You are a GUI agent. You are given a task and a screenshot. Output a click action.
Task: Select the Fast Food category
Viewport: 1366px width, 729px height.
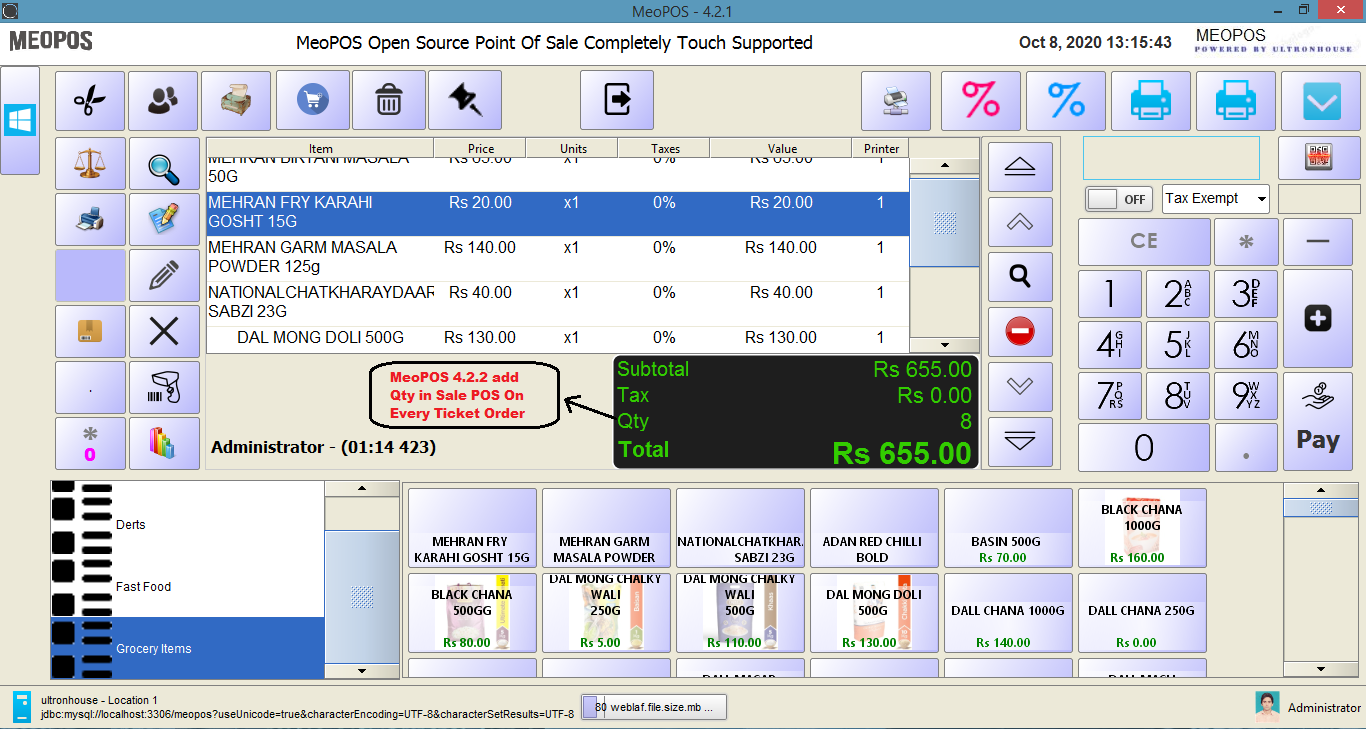coord(188,586)
